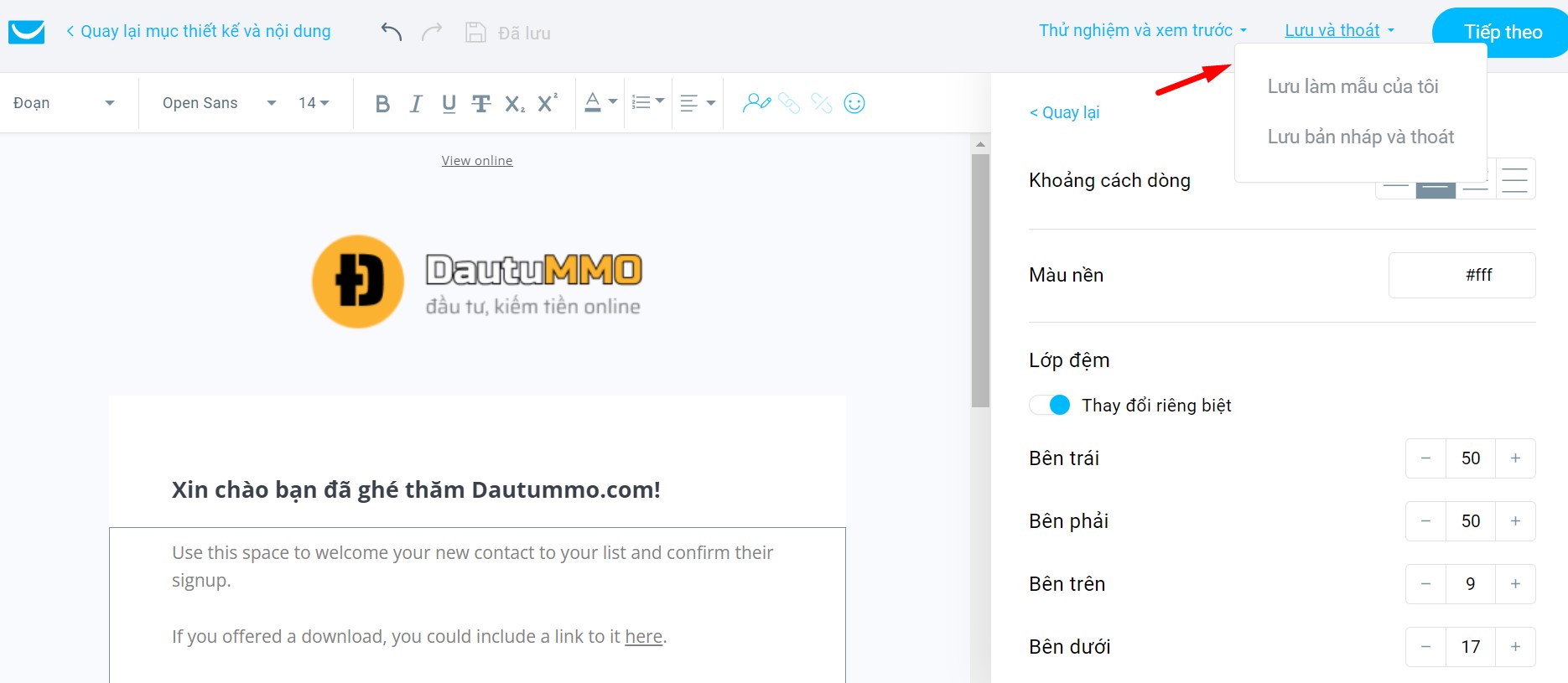Increase Bên trái padding
Screen dimensions: 1568x683
click(x=1515, y=458)
